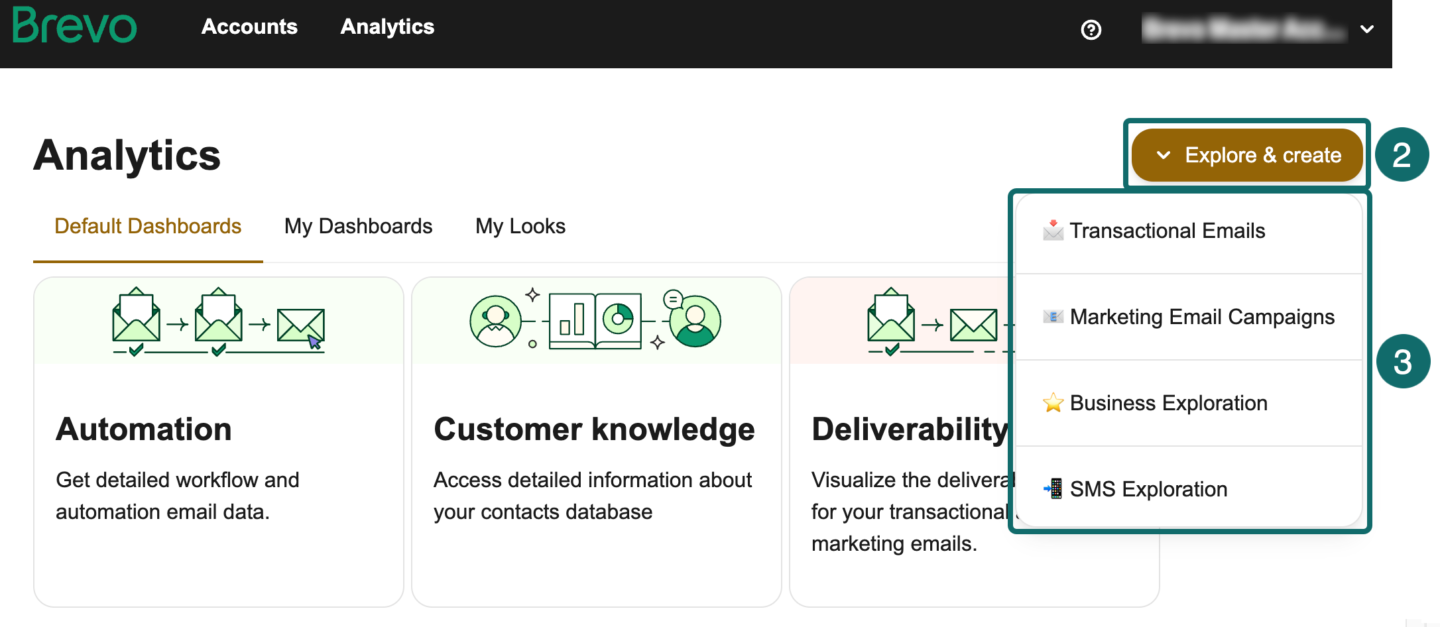Click the Automation card envelope illustration

(x=218, y=322)
